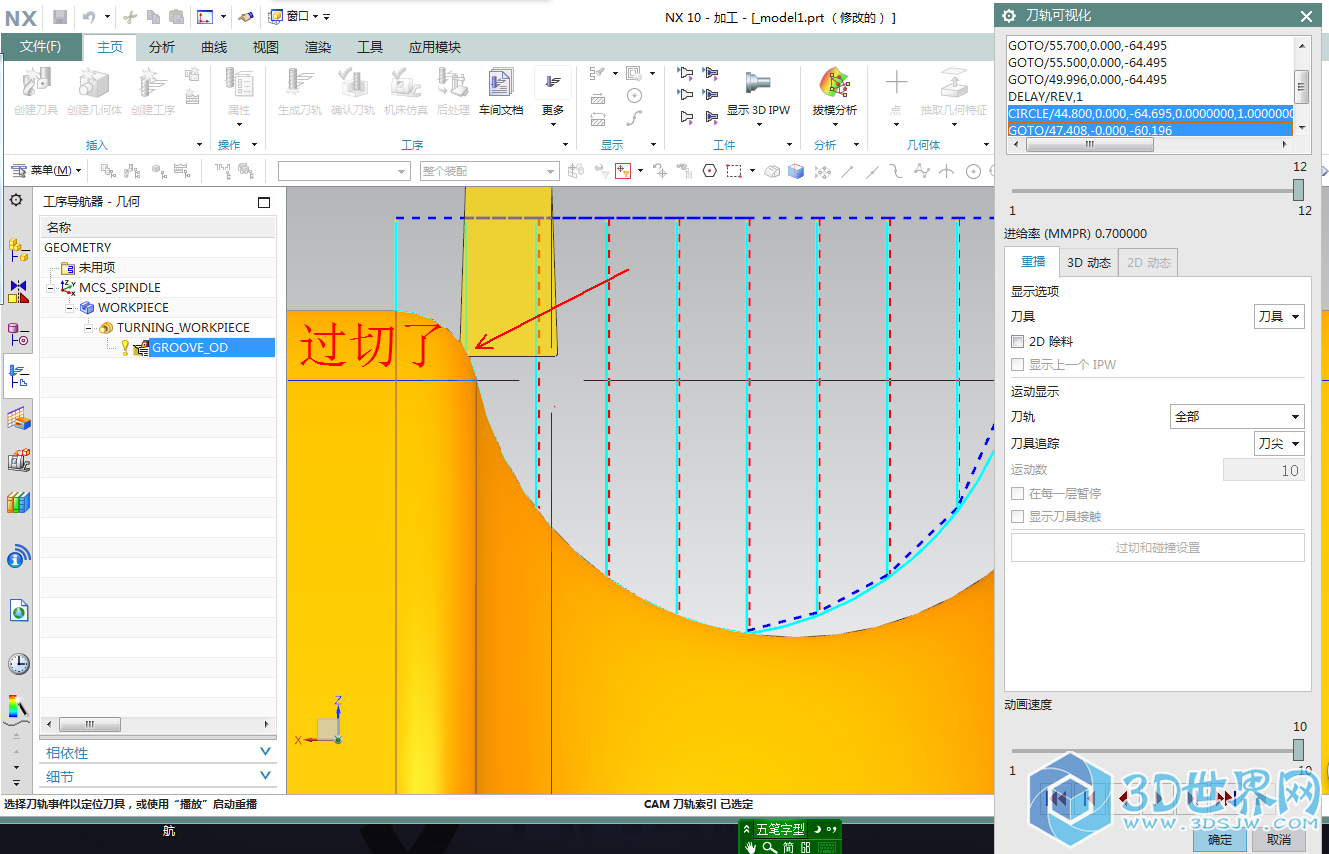This screenshot has width=1329, height=854.
Task: Open the 文件(F) menu
Action: [41, 47]
